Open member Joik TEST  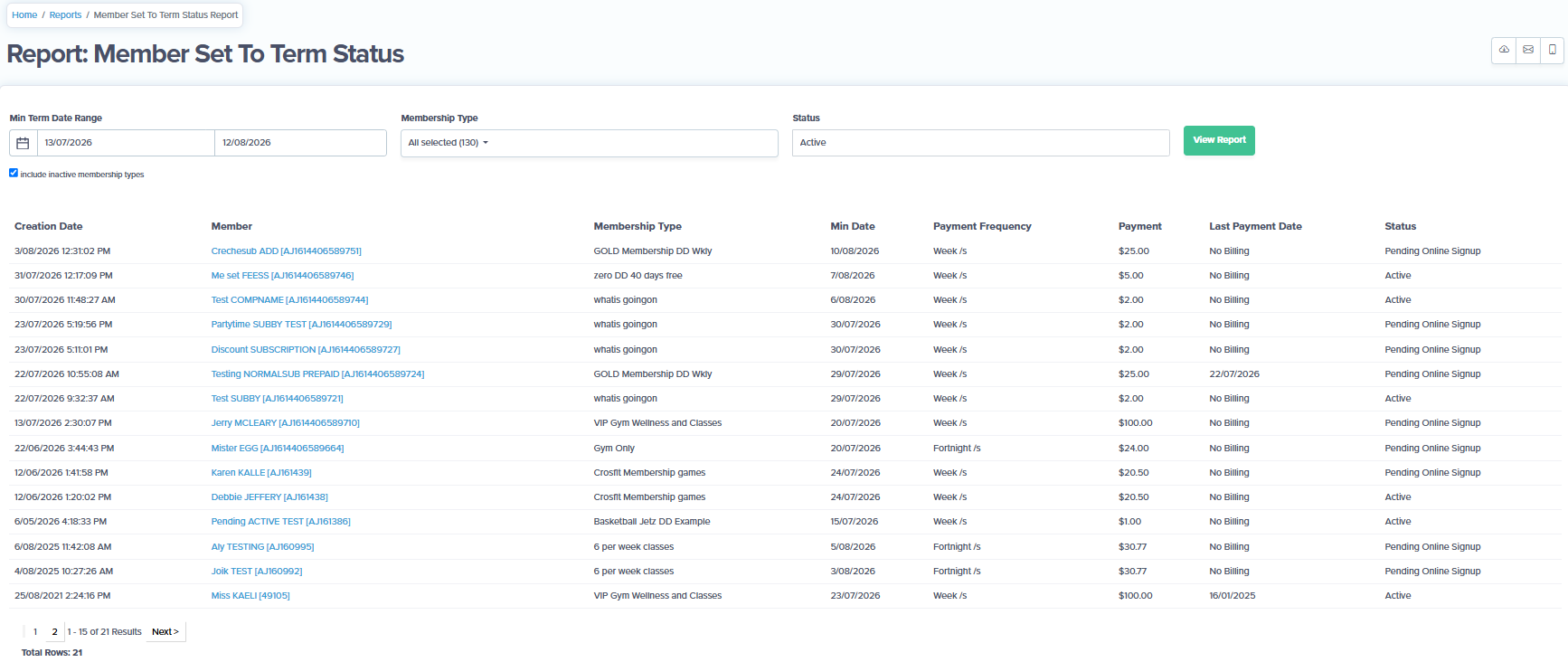coord(257,572)
